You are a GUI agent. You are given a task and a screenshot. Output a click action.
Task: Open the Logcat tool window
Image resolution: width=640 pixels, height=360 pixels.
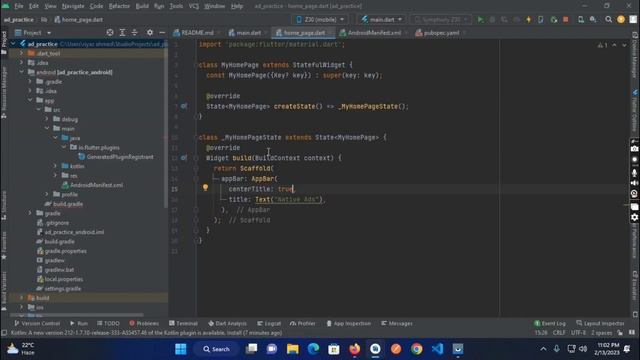click(269, 323)
